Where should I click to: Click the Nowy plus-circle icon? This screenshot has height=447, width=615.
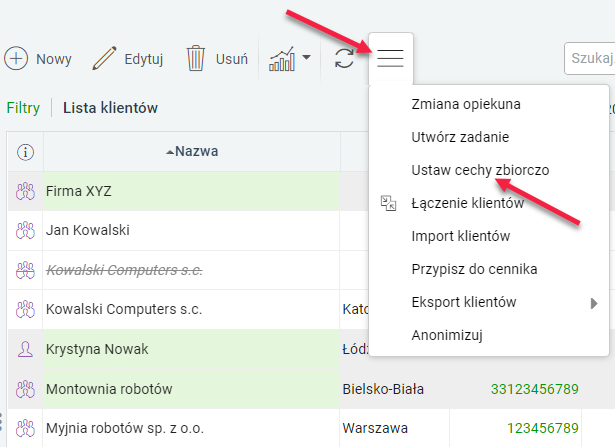[16, 58]
